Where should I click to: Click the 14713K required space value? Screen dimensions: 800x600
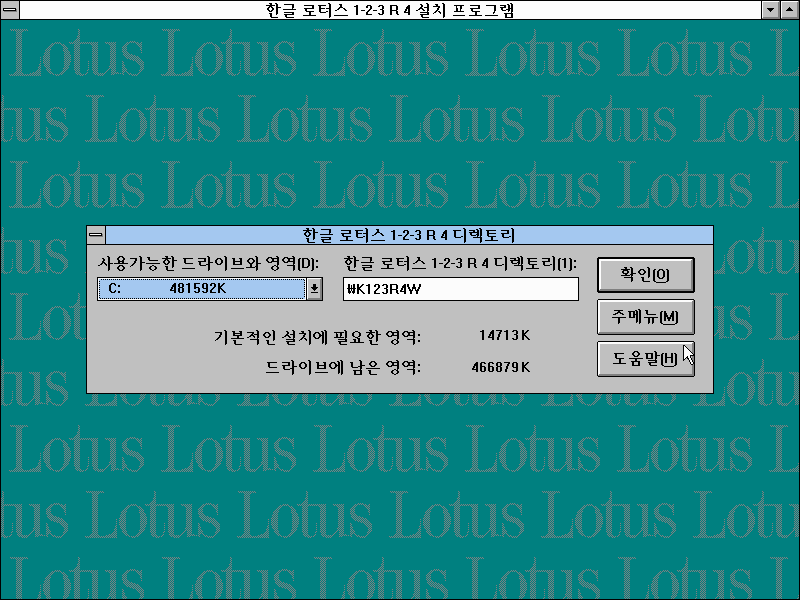tap(505, 335)
